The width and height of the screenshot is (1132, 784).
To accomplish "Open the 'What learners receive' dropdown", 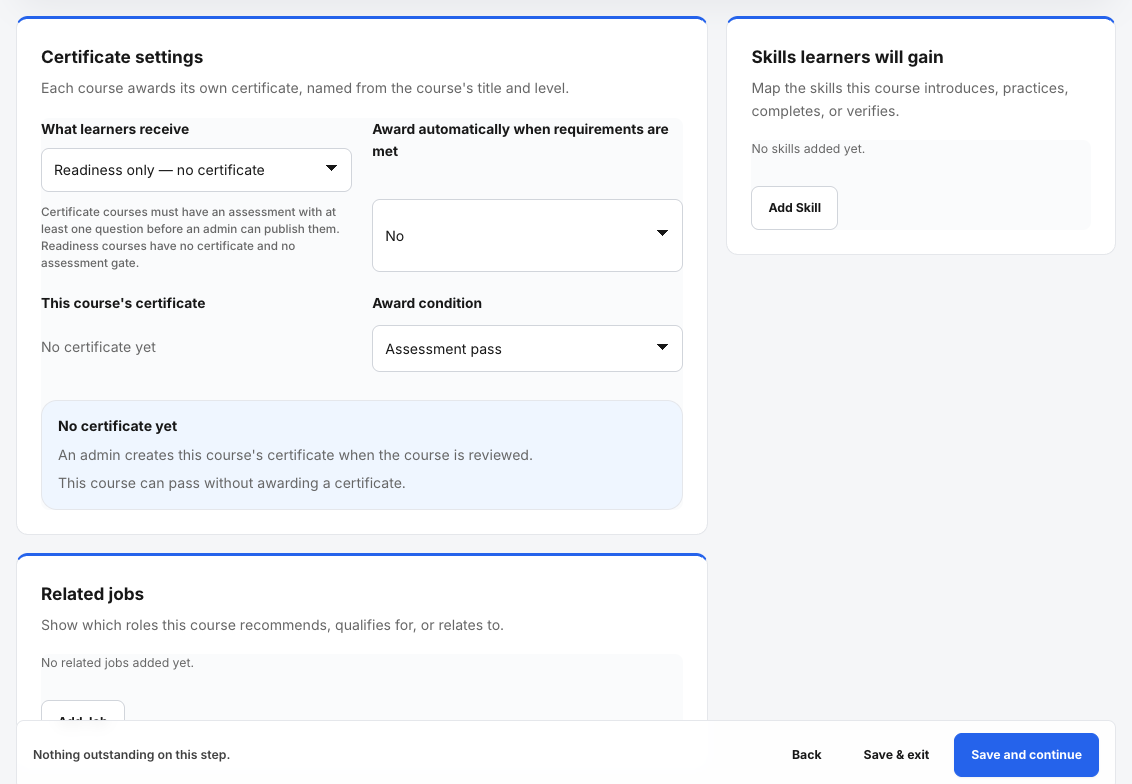I will pos(196,170).
